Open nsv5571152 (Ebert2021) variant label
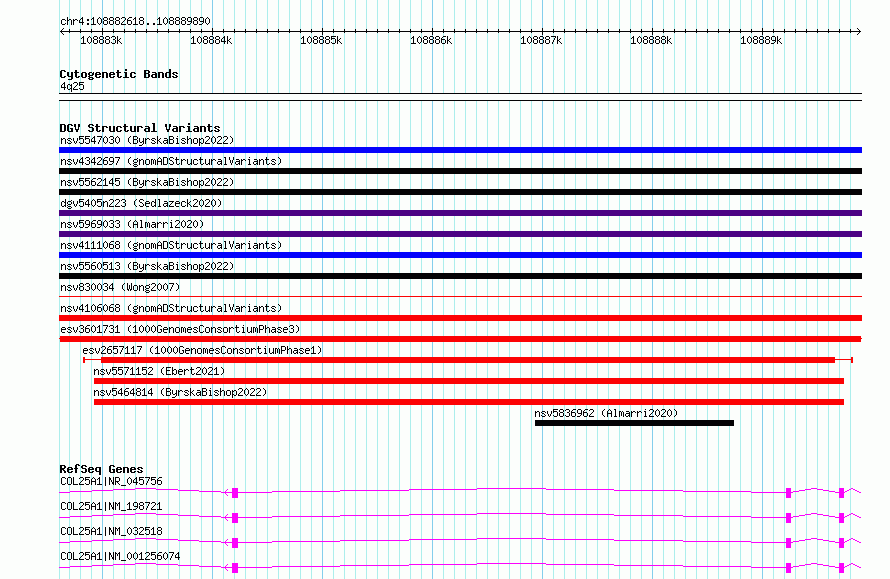This screenshot has width=890, height=579. coord(159,371)
